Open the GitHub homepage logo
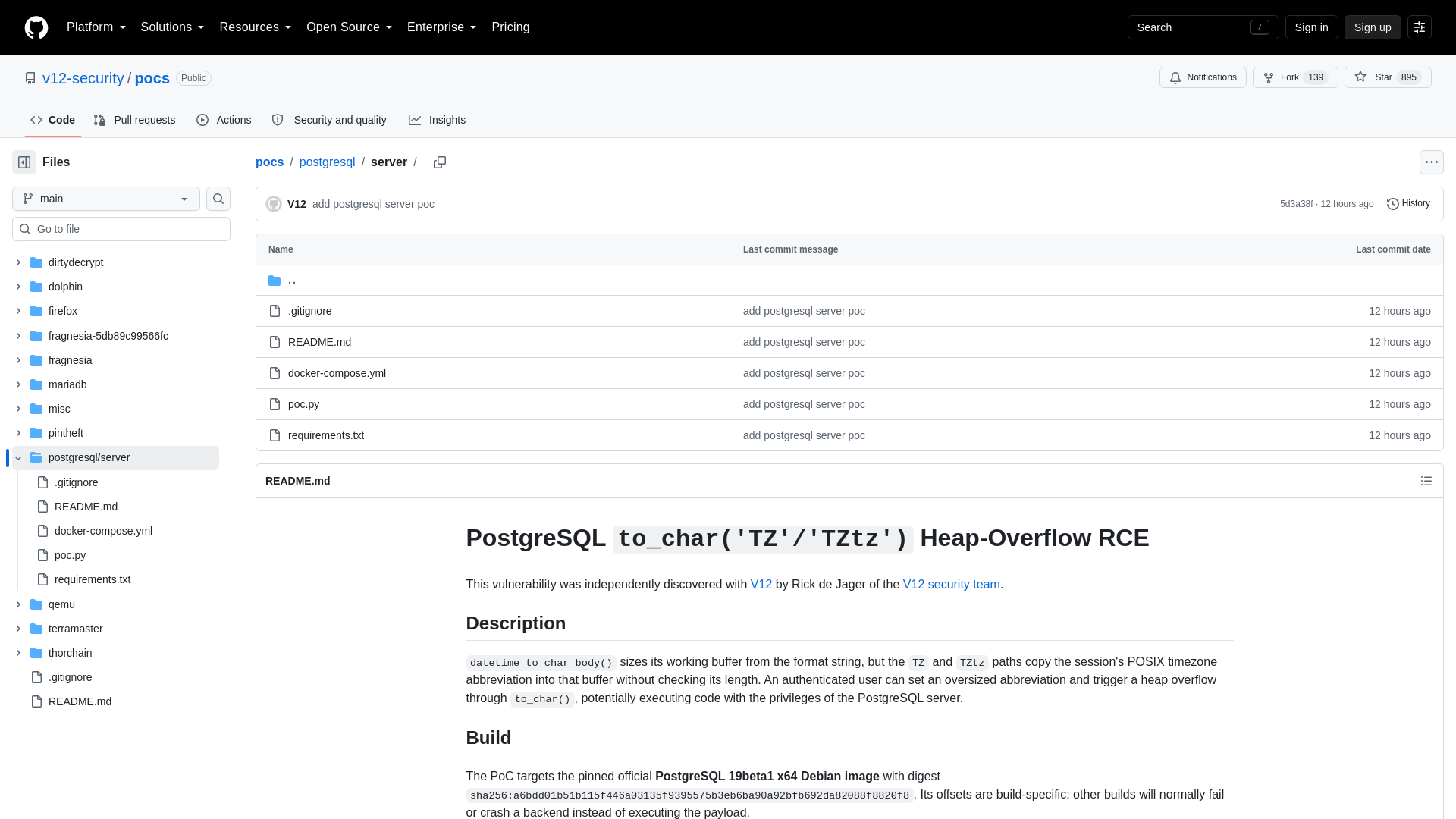 [x=36, y=27]
